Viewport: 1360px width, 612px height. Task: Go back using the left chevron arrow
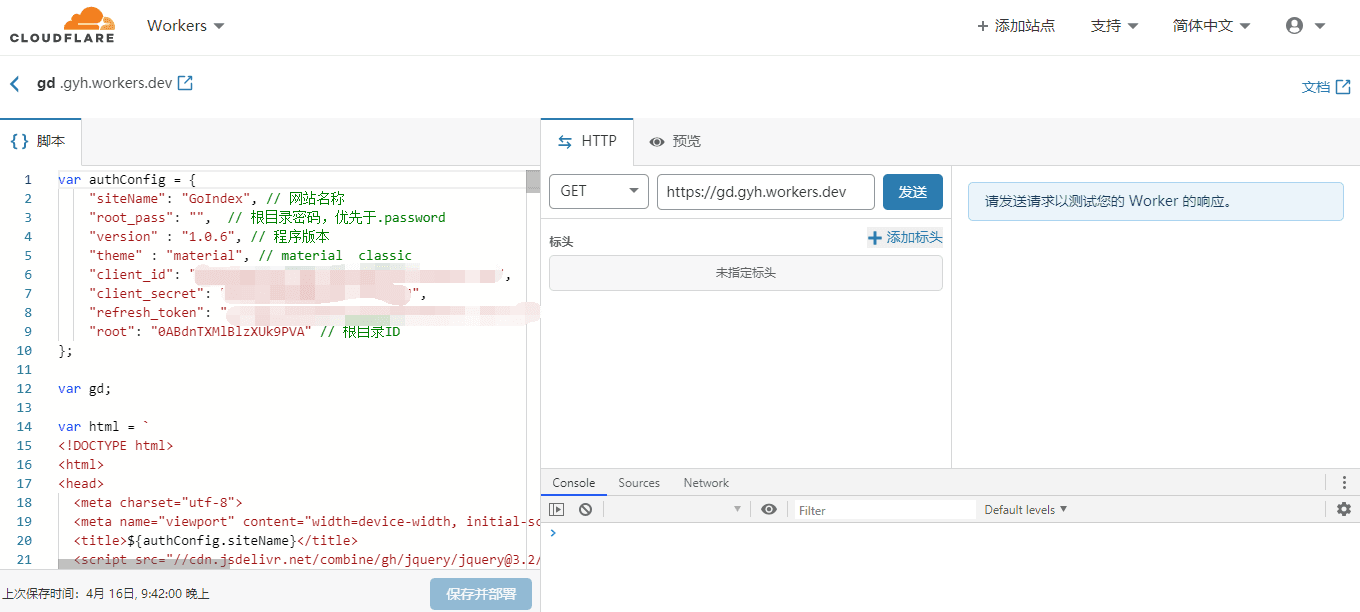(x=15, y=84)
